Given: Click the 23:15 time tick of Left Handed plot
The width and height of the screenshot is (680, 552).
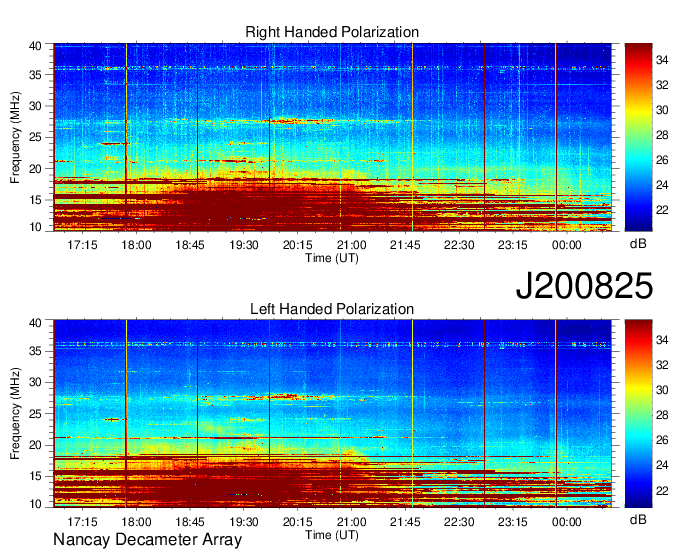Looking at the screenshot, I should point(513,522).
